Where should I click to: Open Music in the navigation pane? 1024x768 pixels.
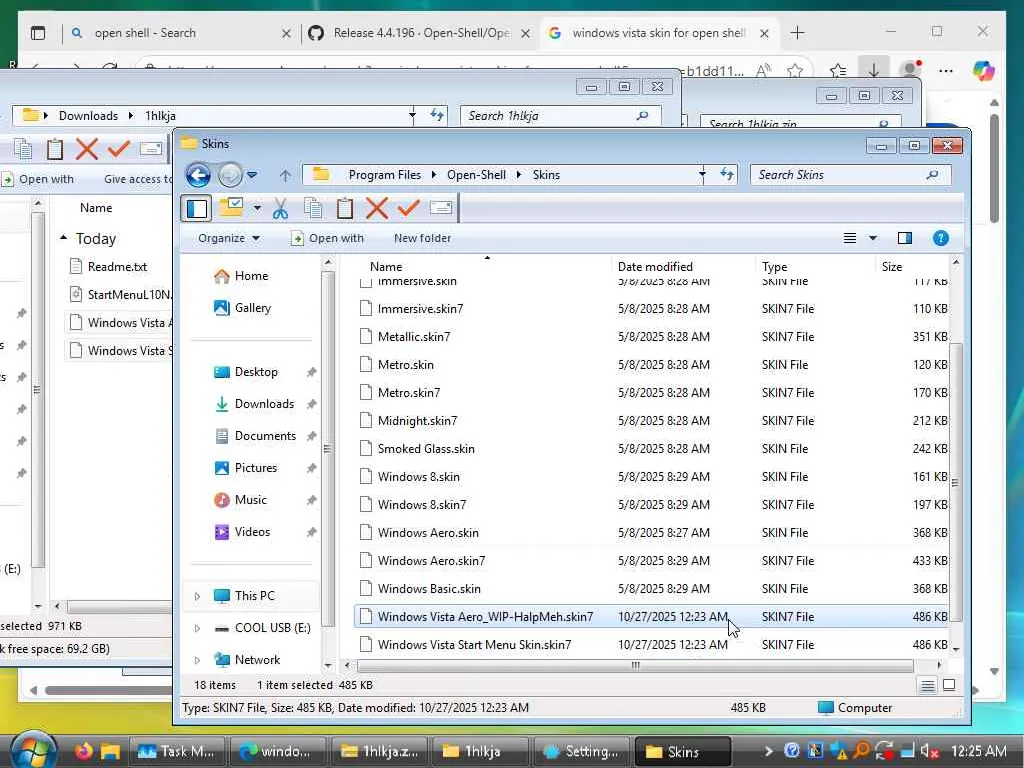point(251,500)
